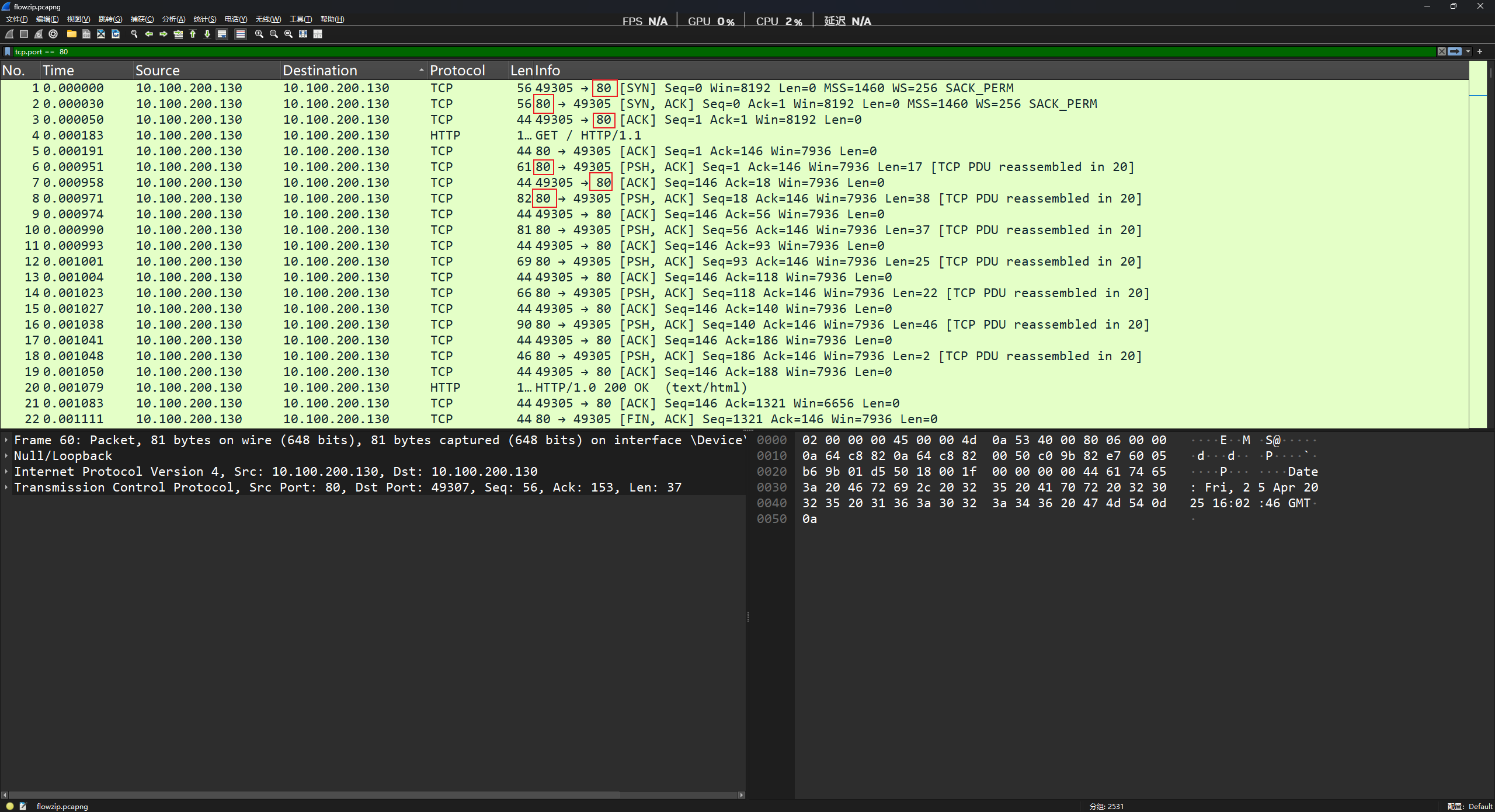Expand the Frame 60 tree row

[6, 440]
